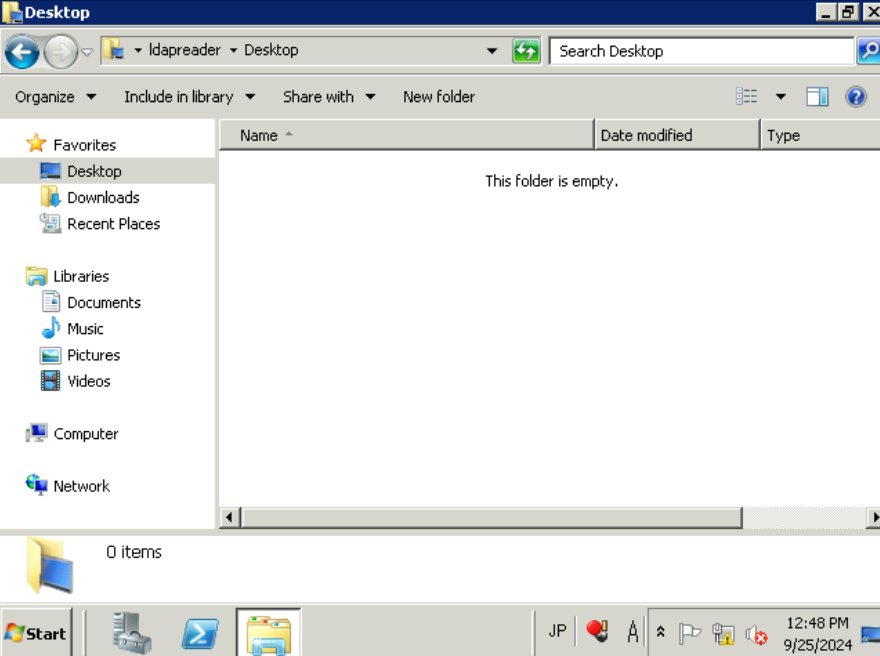Open the address bar history dropdown
Image resolution: width=880 pixels, height=656 pixels.
pyautogui.click(x=492, y=51)
